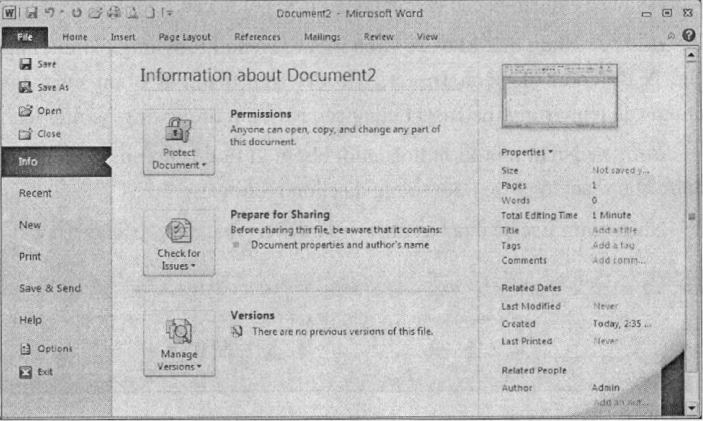This screenshot has width=703, height=421.
Task: Click the Total Editing Time value '1 Minute'
Action: (611, 215)
